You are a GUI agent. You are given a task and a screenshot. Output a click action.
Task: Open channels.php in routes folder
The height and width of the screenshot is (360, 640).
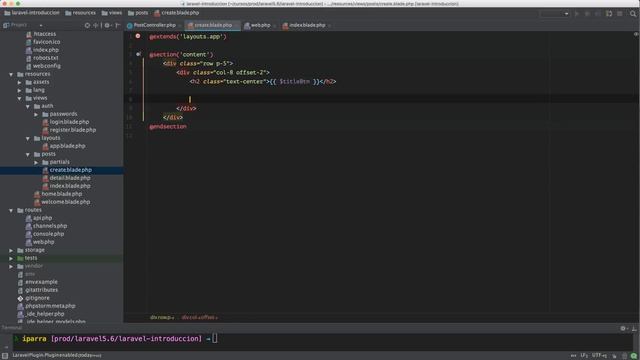(x=46, y=226)
